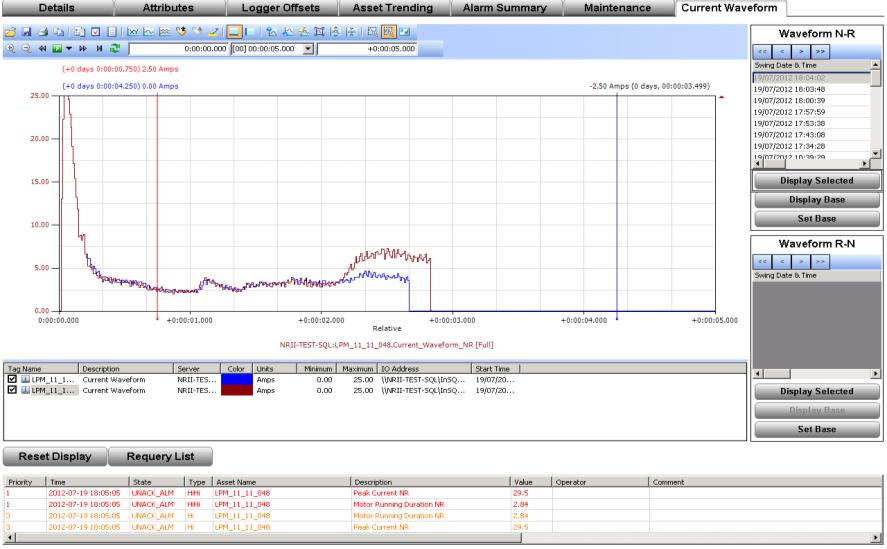Select the XY plot icon
The width and height of the screenshot is (887, 549).
[133, 32]
